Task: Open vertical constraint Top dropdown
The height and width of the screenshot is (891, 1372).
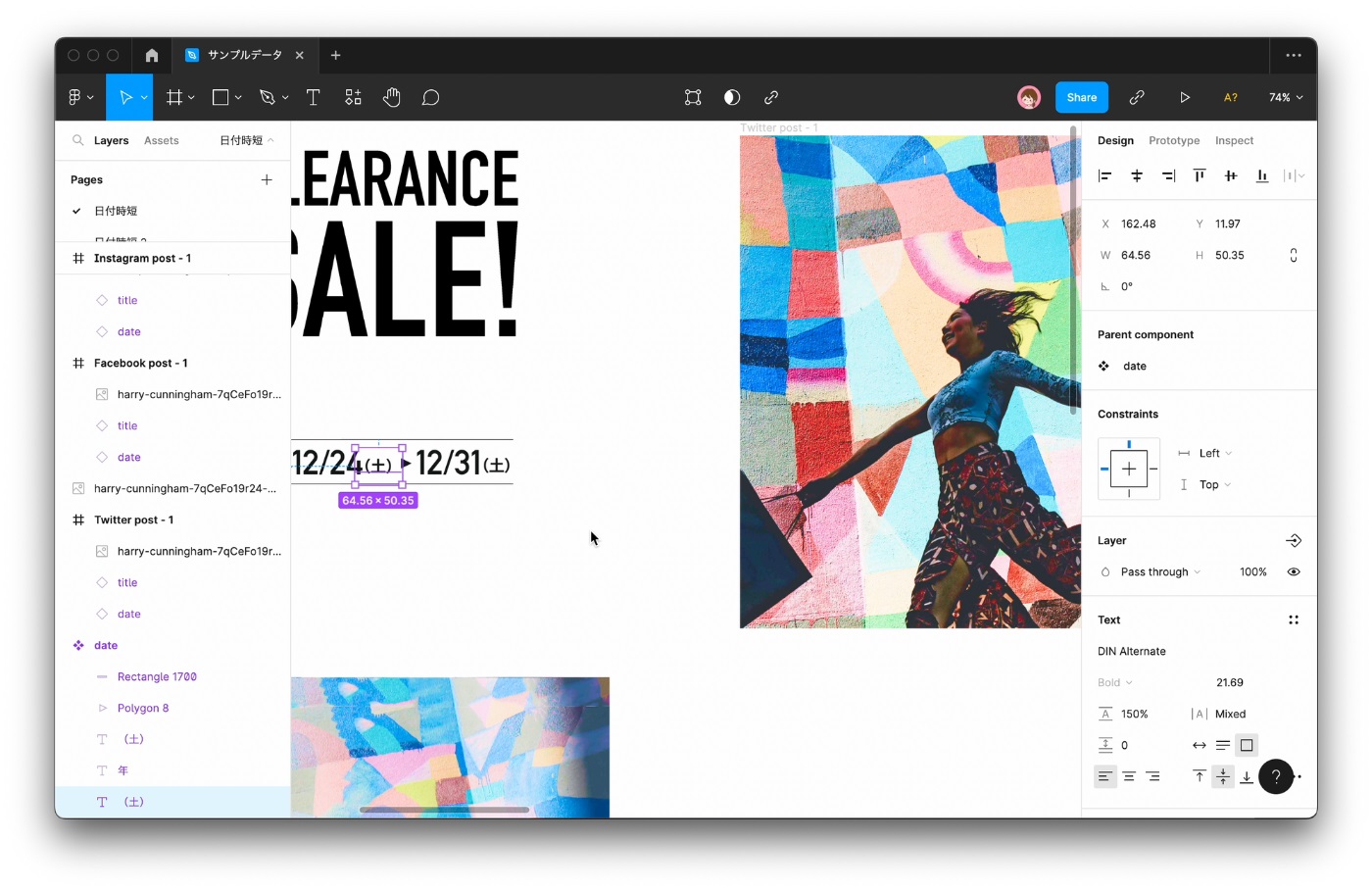Action: point(1214,484)
